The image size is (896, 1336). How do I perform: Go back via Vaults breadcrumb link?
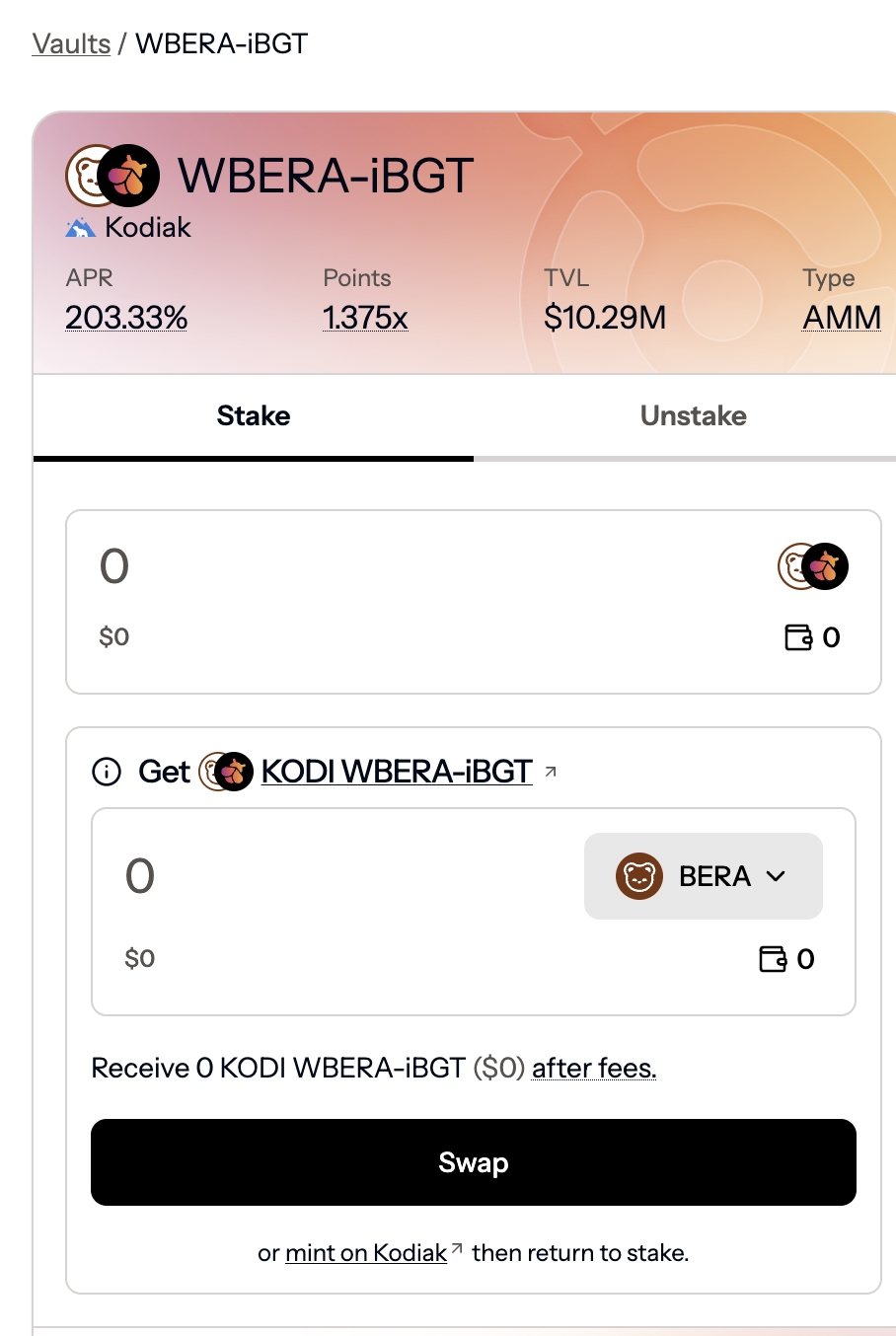(x=71, y=43)
